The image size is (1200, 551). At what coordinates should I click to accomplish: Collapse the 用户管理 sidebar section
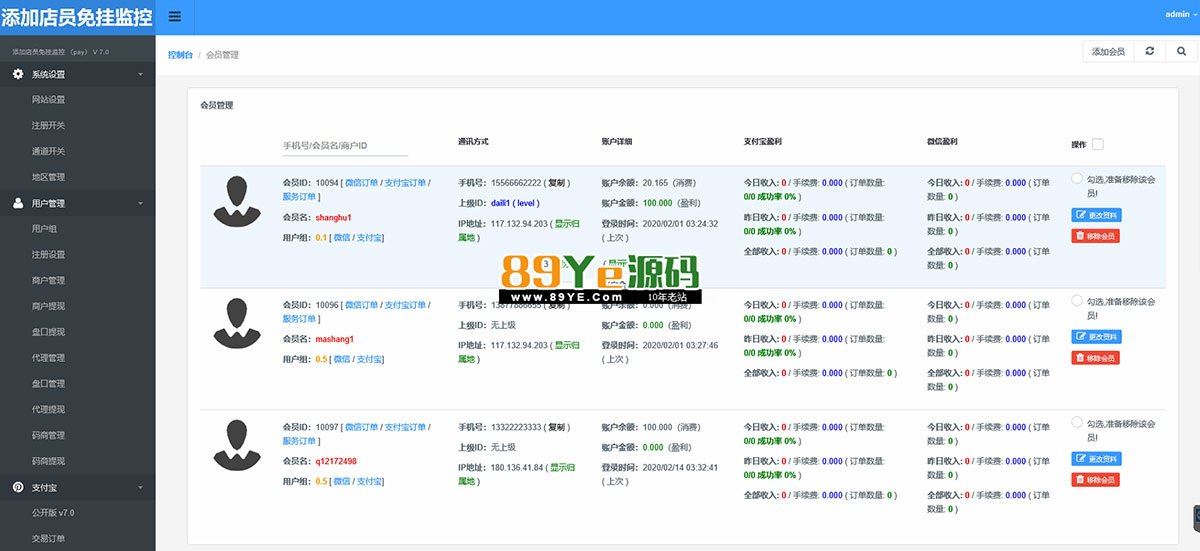pyautogui.click(x=140, y=203)
